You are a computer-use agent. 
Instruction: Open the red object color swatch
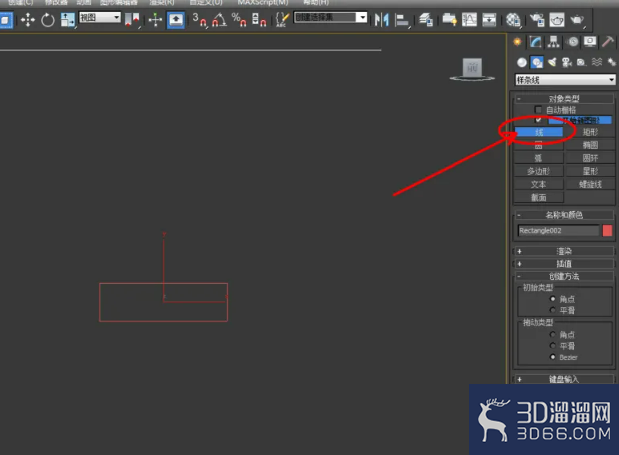click(x=608, y=230)
